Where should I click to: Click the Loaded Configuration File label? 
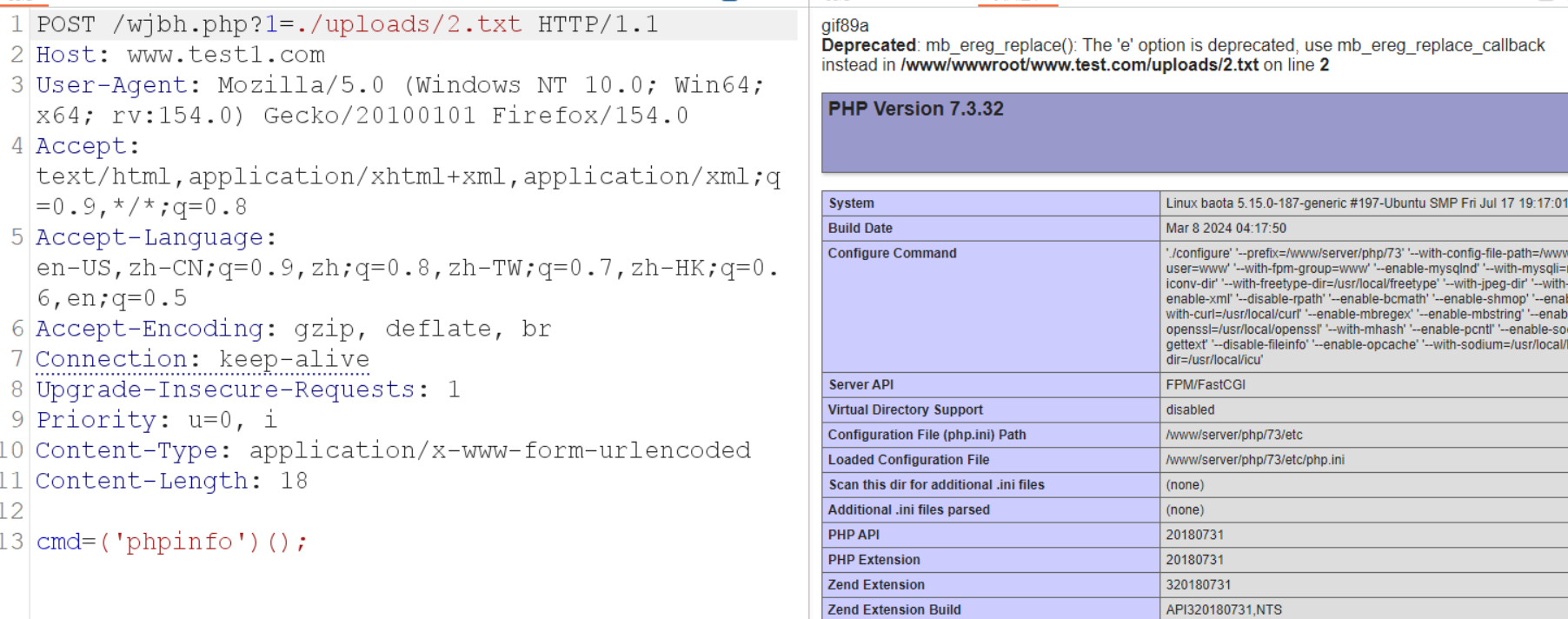(908, 461)
